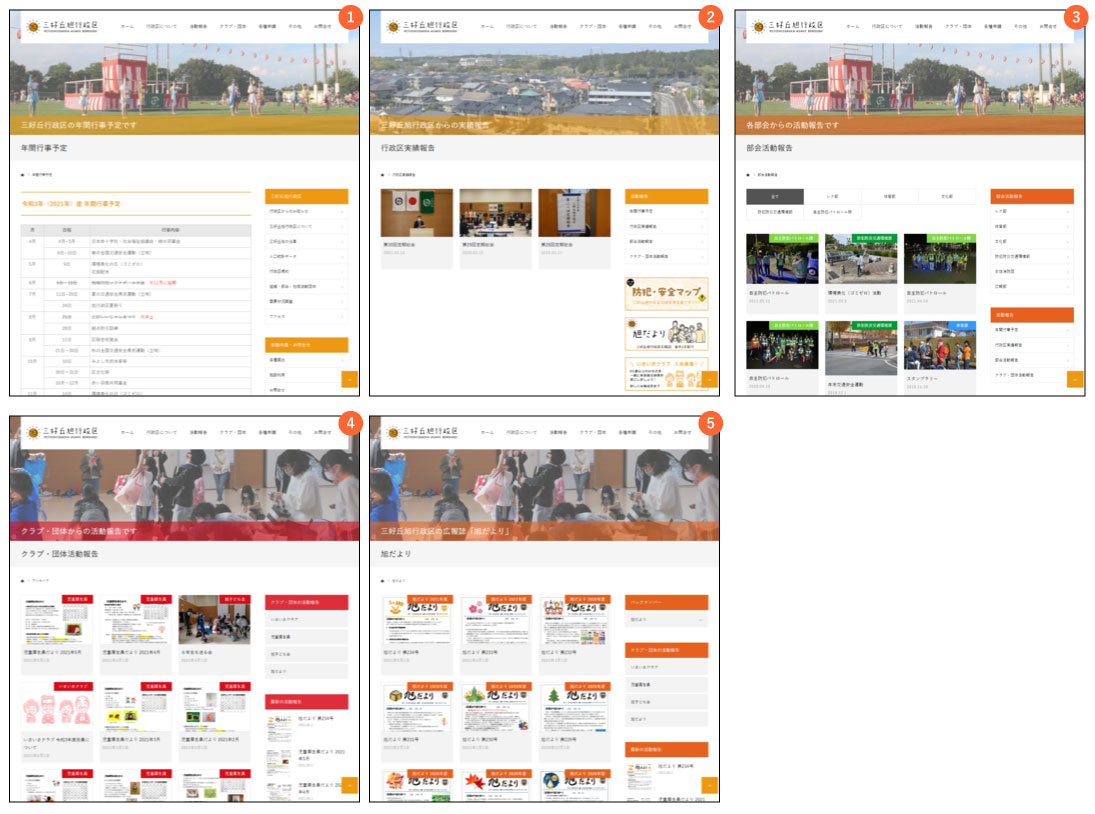
Task: Open ホーム in 年間行事予定 page navigation
Action: pyautogui.click(x=126, y=27)
